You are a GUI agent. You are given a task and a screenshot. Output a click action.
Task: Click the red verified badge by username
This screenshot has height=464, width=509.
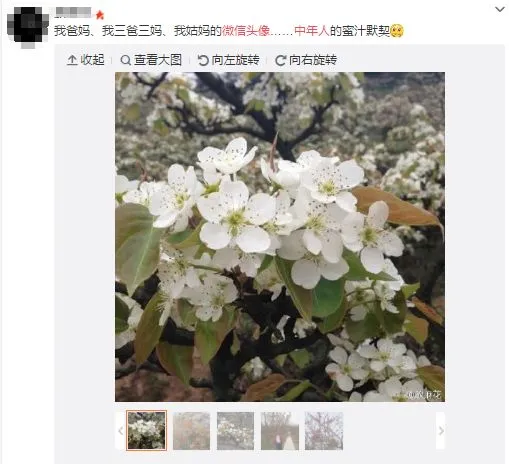[x=100, y=15]
